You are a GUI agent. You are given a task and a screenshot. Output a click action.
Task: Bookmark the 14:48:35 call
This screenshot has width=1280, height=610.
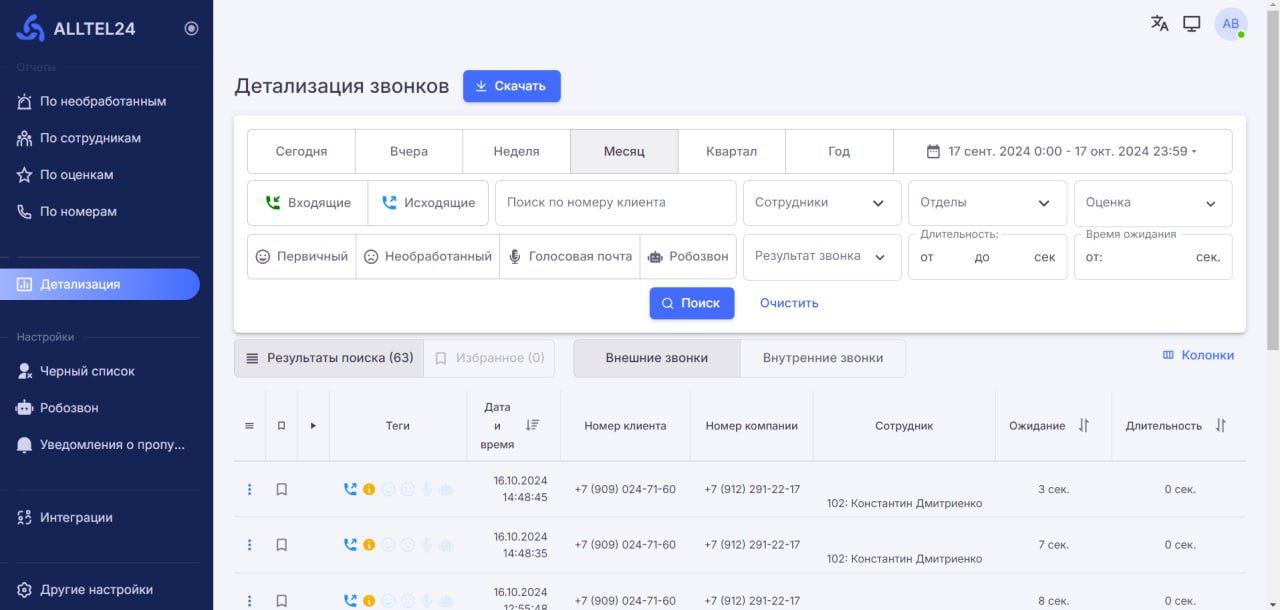click(281, 545)
